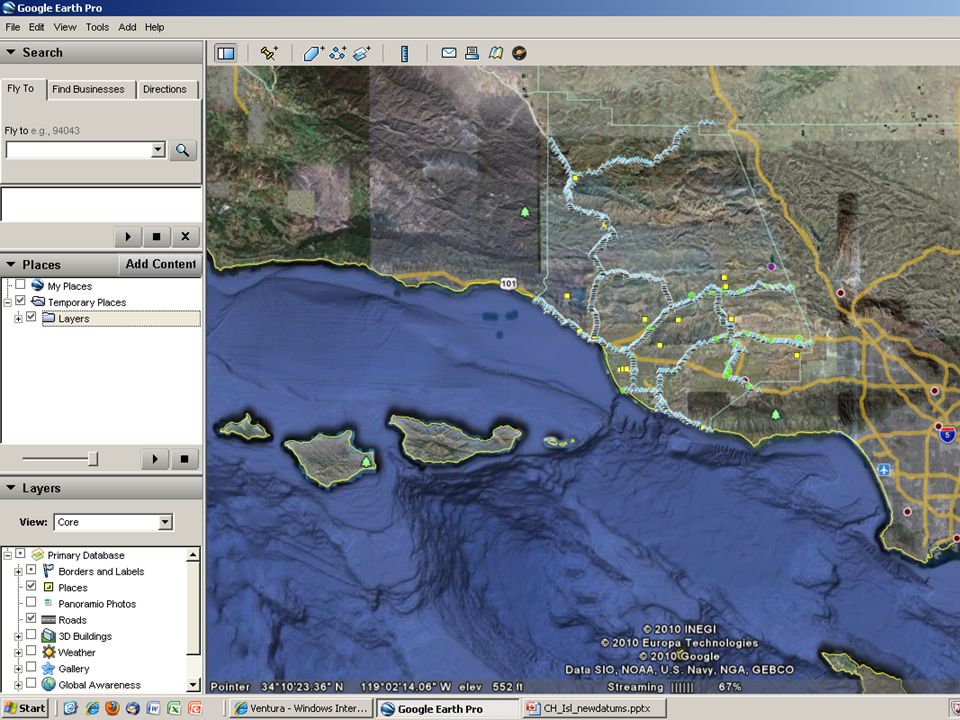Viewport: 960px width, 720px height.
Task: Click the Highway 101 shield on the map
Action: tap(508, 283)
